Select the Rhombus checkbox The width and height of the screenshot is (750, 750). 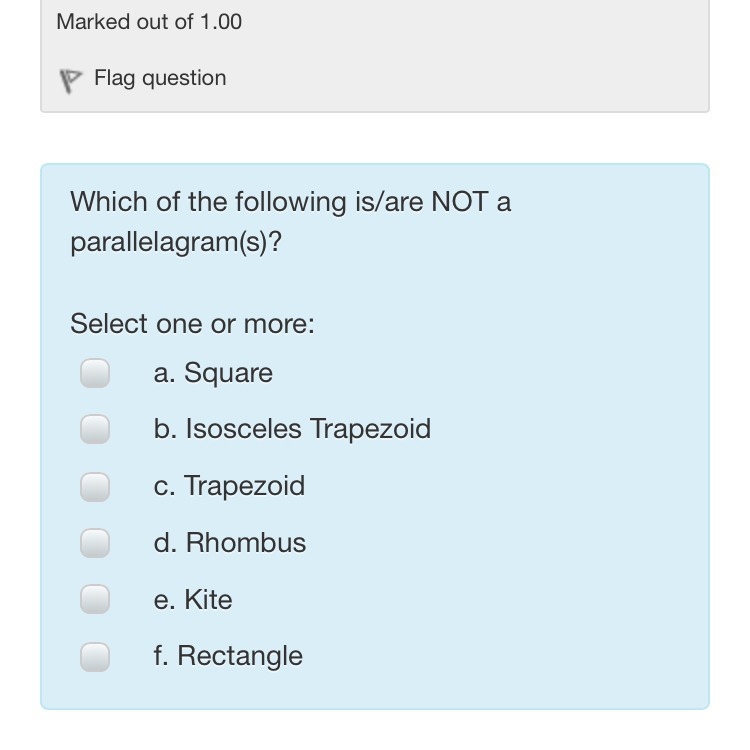(x=95, y=543)
